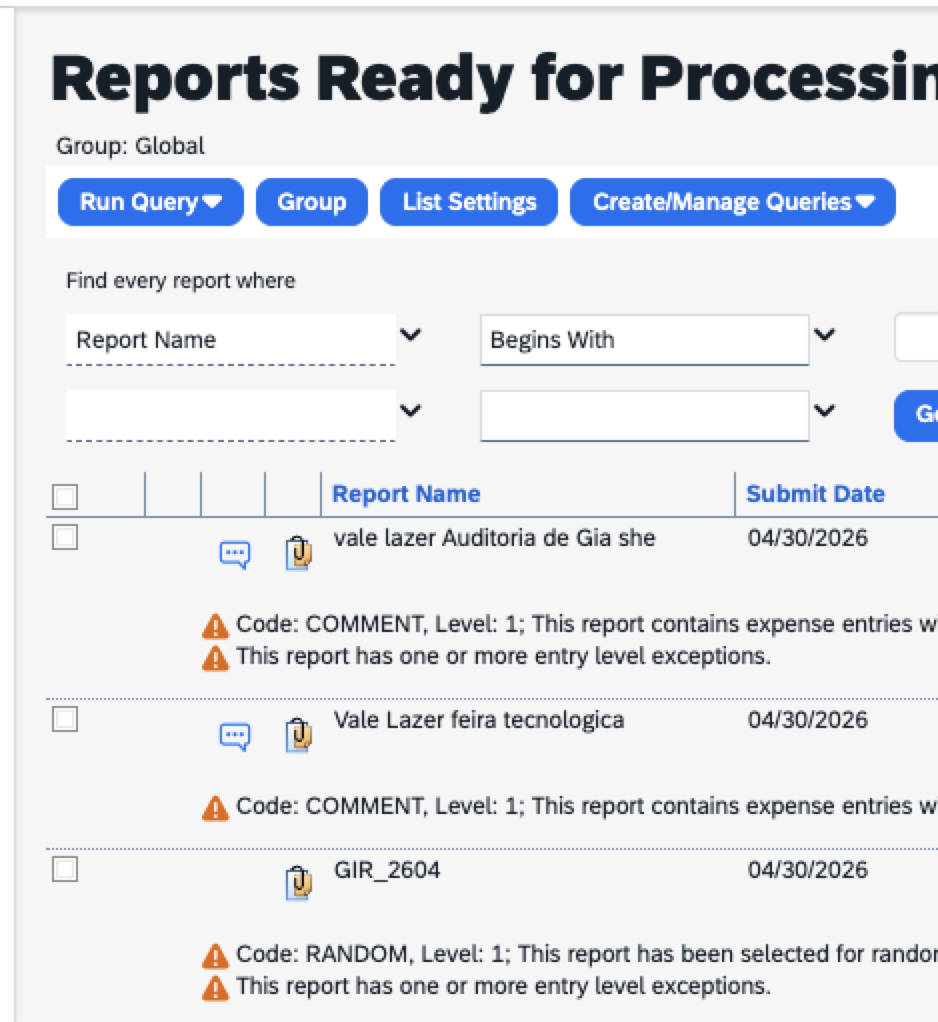The height and width of the screenshot is (1022, 938).
Task: Click Code: RANDOM exception message text
Action: 587,954
